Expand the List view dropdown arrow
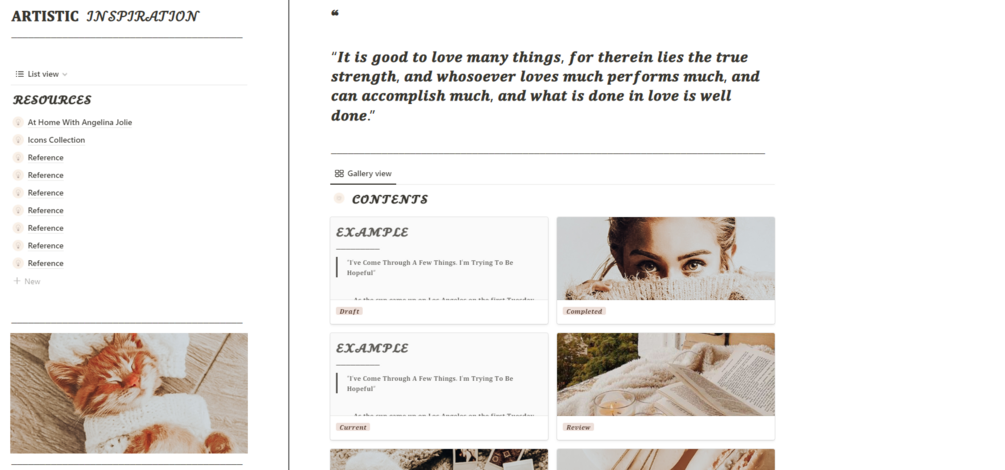This screenshot has width=1005, height=470. [x=65, y=75]
